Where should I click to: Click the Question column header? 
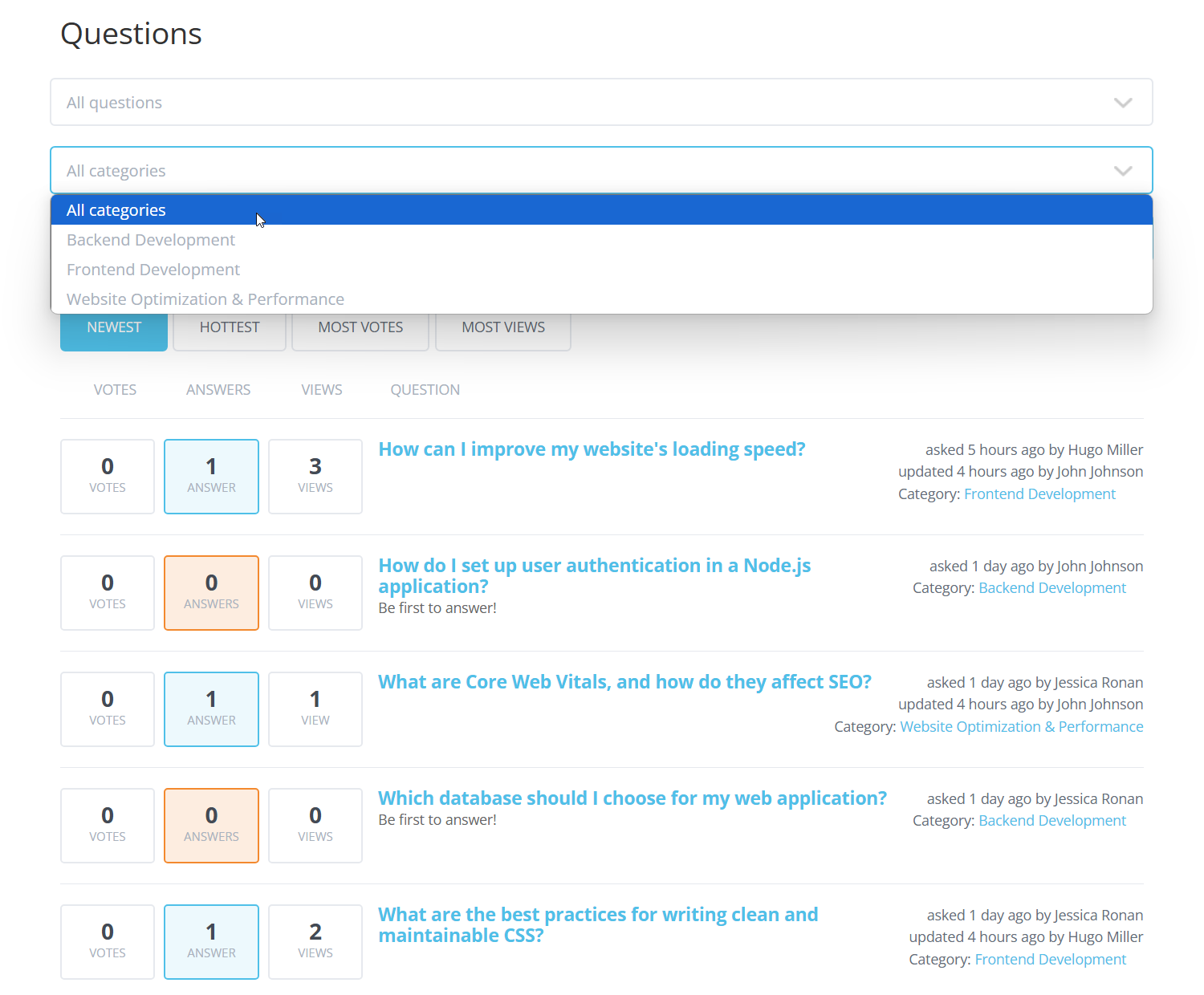tap(425, 390)
